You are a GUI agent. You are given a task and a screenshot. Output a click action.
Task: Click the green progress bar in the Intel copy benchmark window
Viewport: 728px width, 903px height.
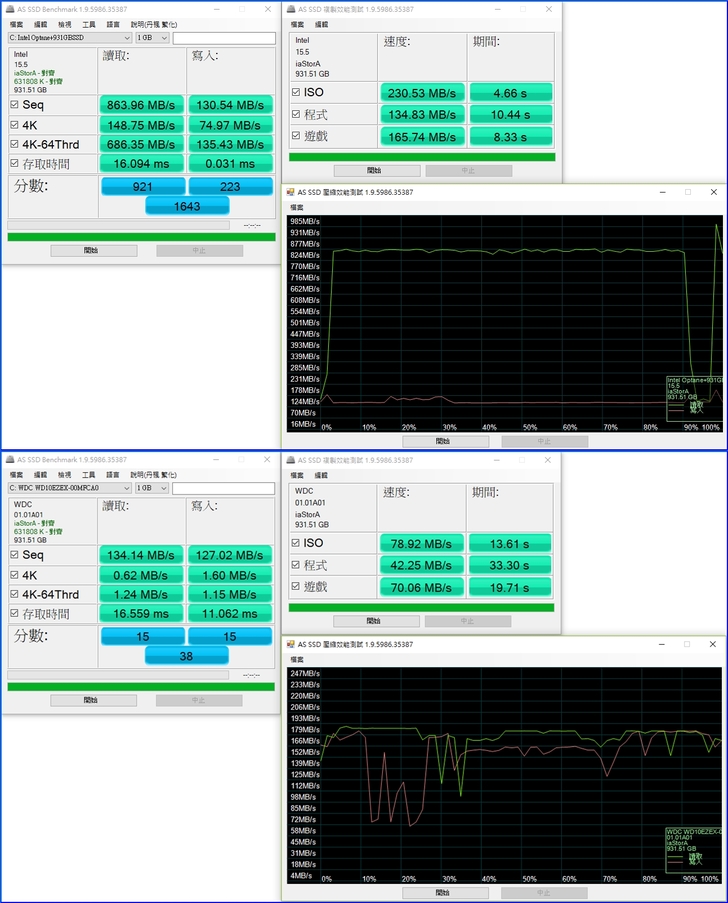tap(421, 157)
